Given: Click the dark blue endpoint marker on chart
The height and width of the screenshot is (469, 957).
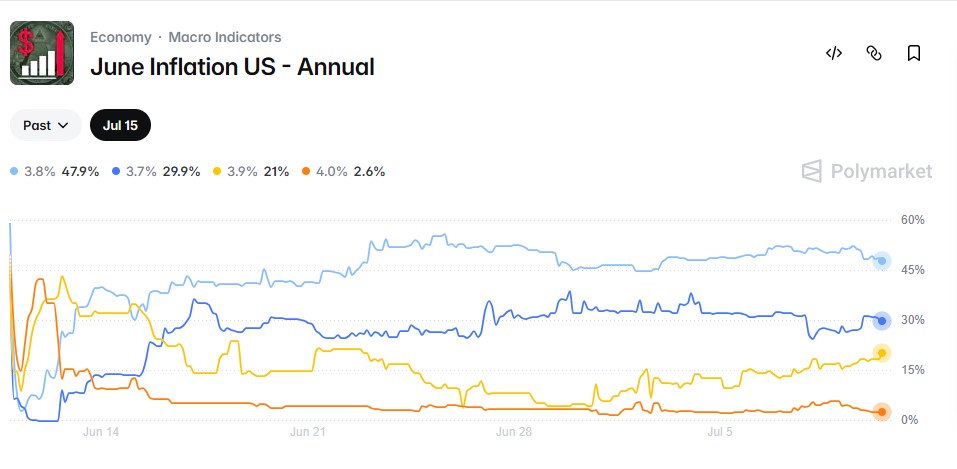Looking at the screenshot, I should pyautogui.click(x=881, y=321).
